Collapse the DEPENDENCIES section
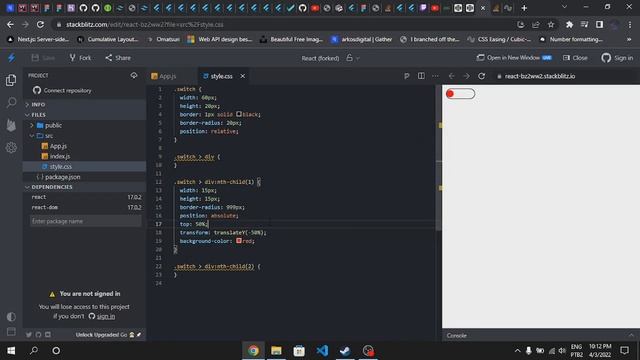This screenshot has height=360, width=640. pos(84,187)
